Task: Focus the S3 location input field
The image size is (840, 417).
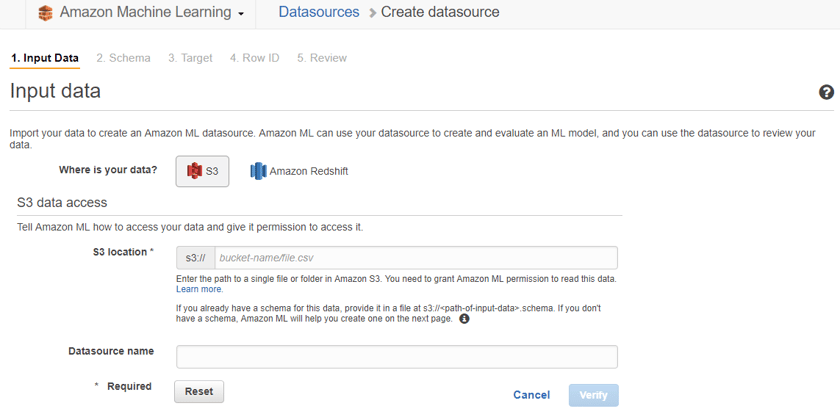Action: point(416,258)
